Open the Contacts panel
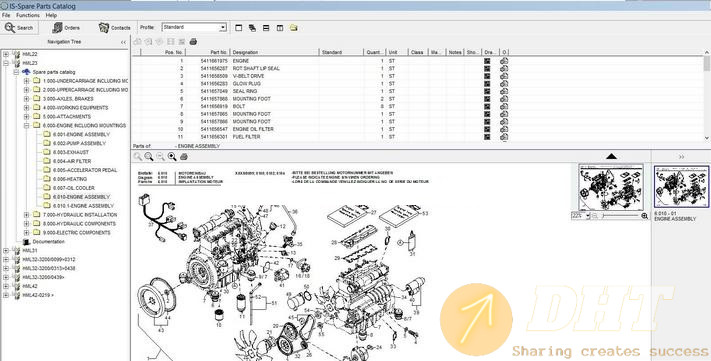This screenshot has height=361, width=711. coord(115,28)
